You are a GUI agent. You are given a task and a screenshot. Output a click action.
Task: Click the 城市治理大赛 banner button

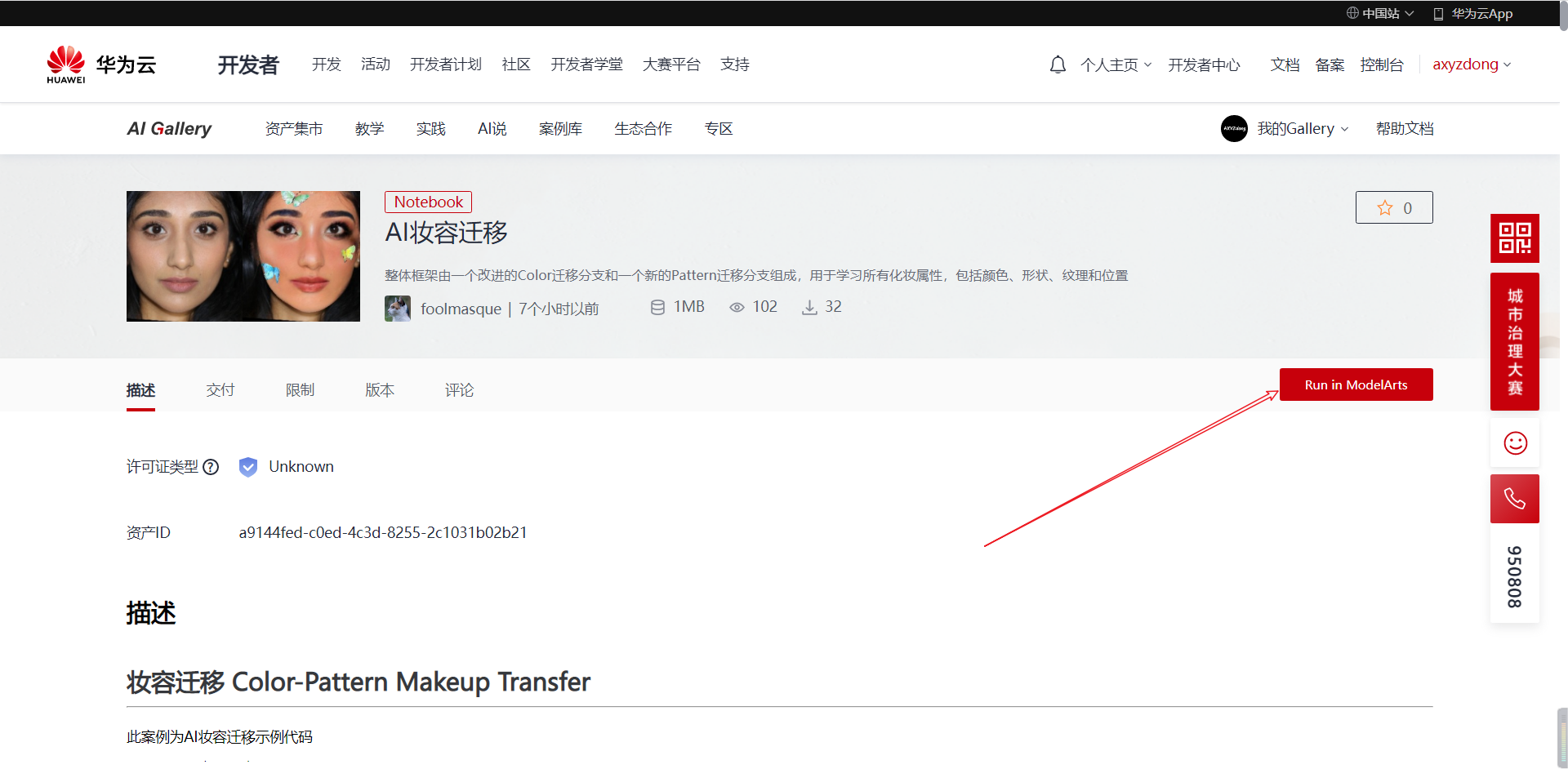(1515, 341)
